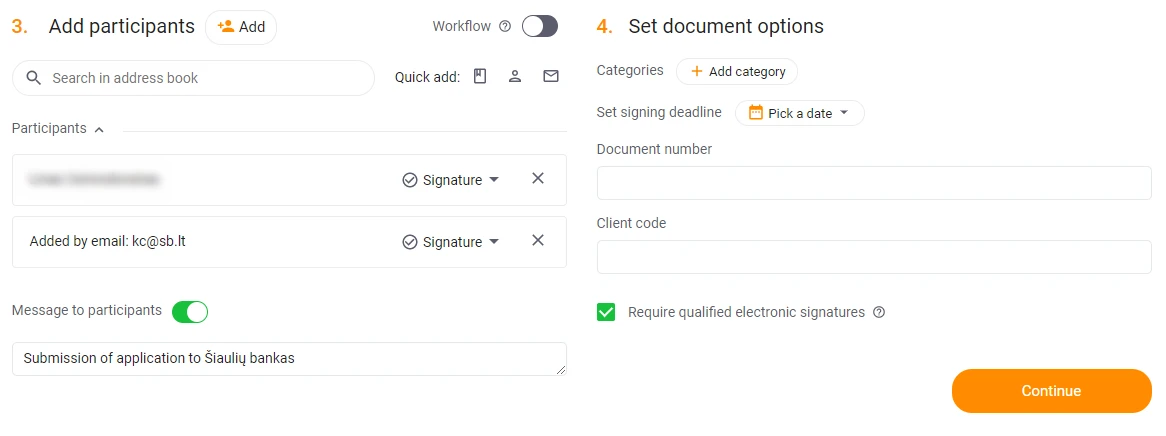Quick add a person icon

[515, 76]
